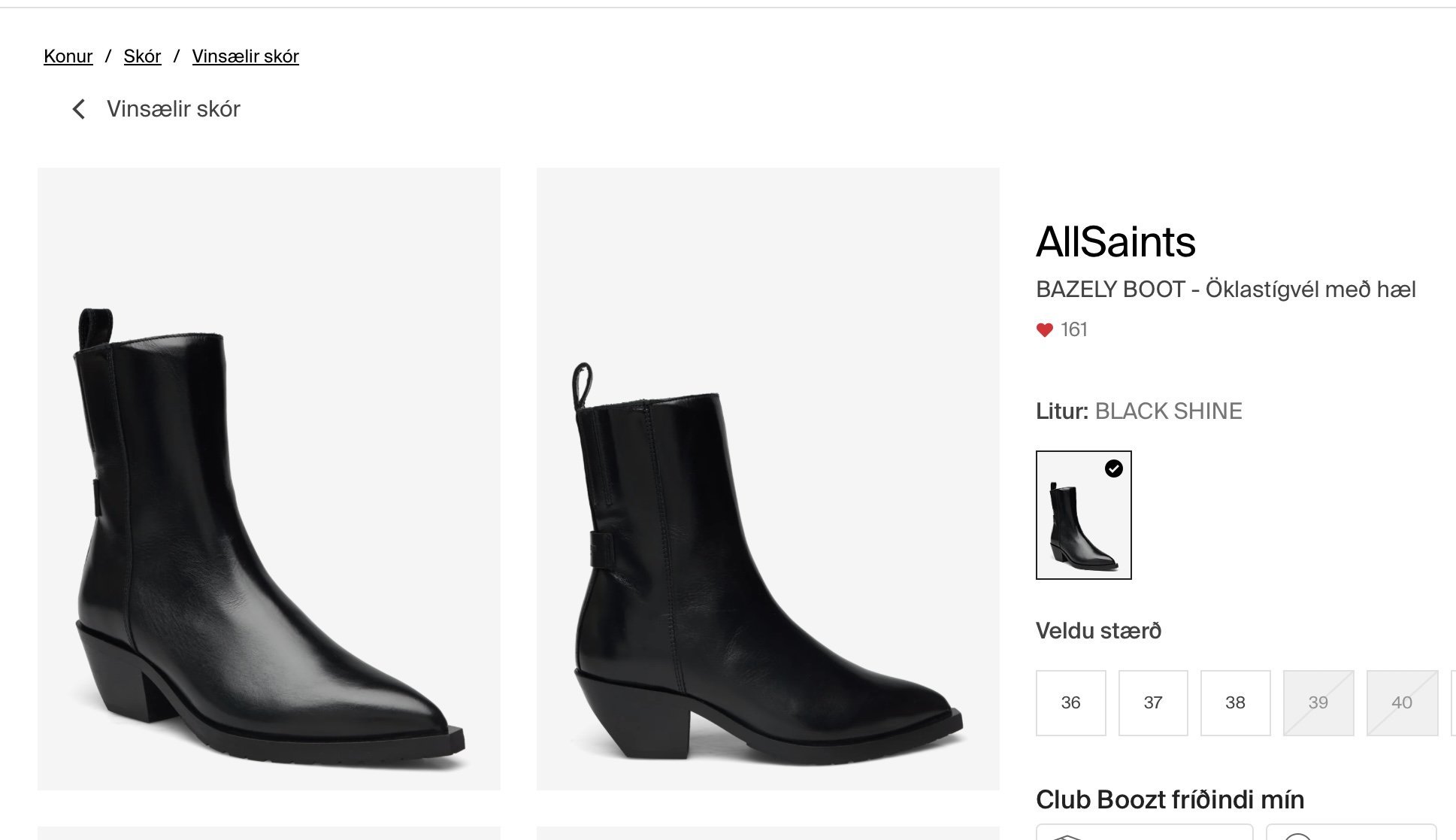Click the Veldu stærð size label
This screenshot has width=1456, height=840.
click(1098, 631)
